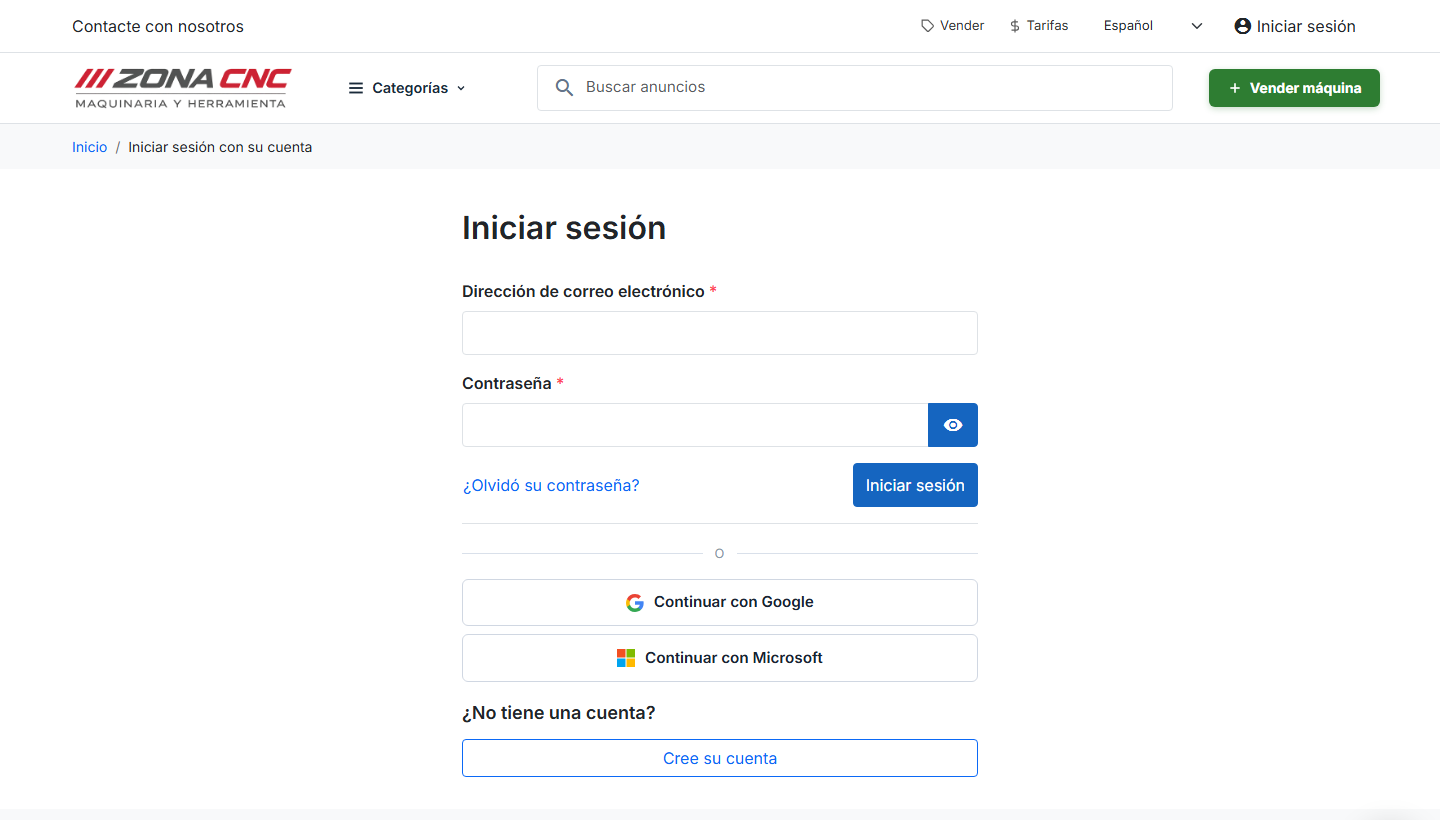The image size is (1440, 820).
Task: Go to Inicio breadcrumb link
Action: (x=89, y=147)
